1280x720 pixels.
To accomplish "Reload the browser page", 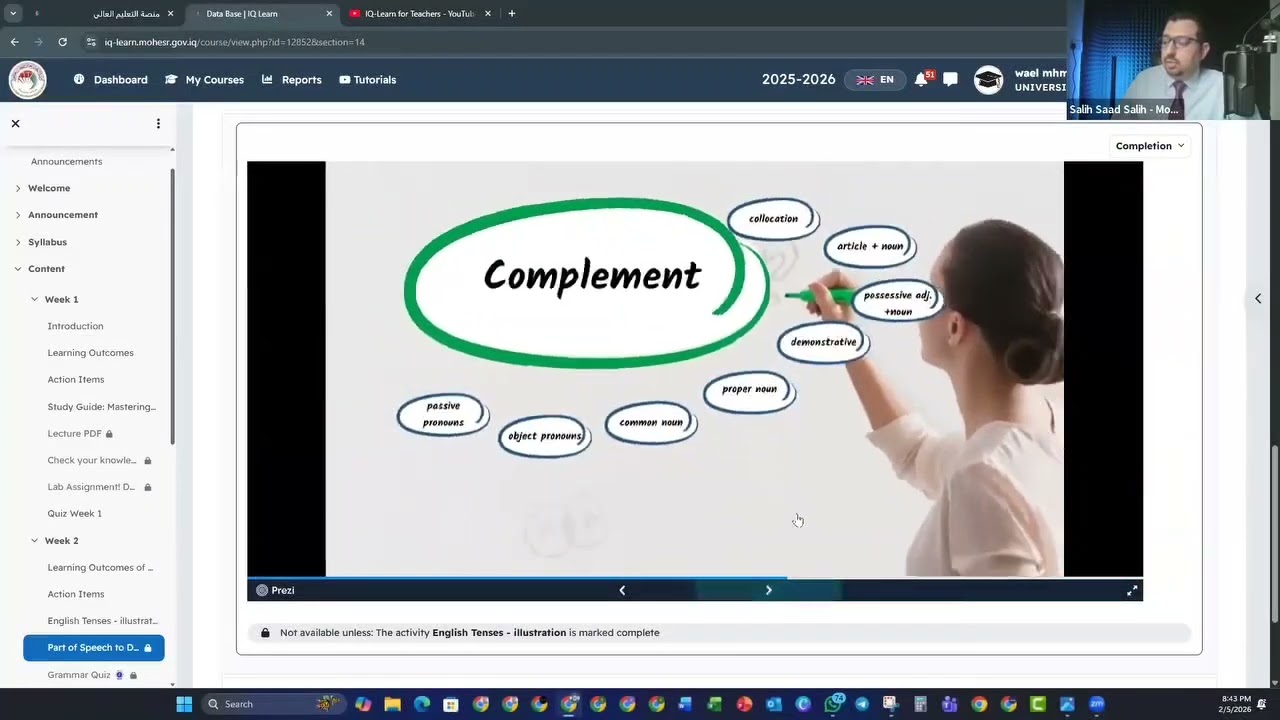I will (x=62, y=42).
